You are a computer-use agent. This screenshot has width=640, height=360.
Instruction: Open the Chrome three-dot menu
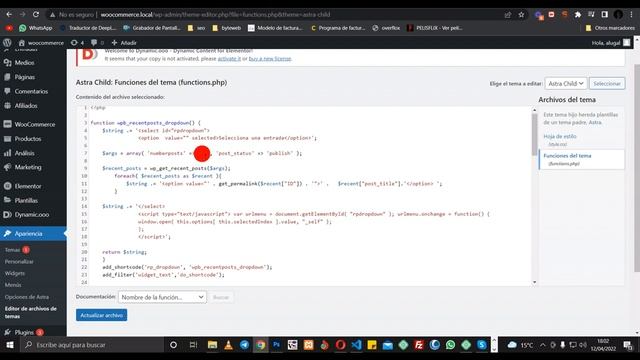point(631,14)
